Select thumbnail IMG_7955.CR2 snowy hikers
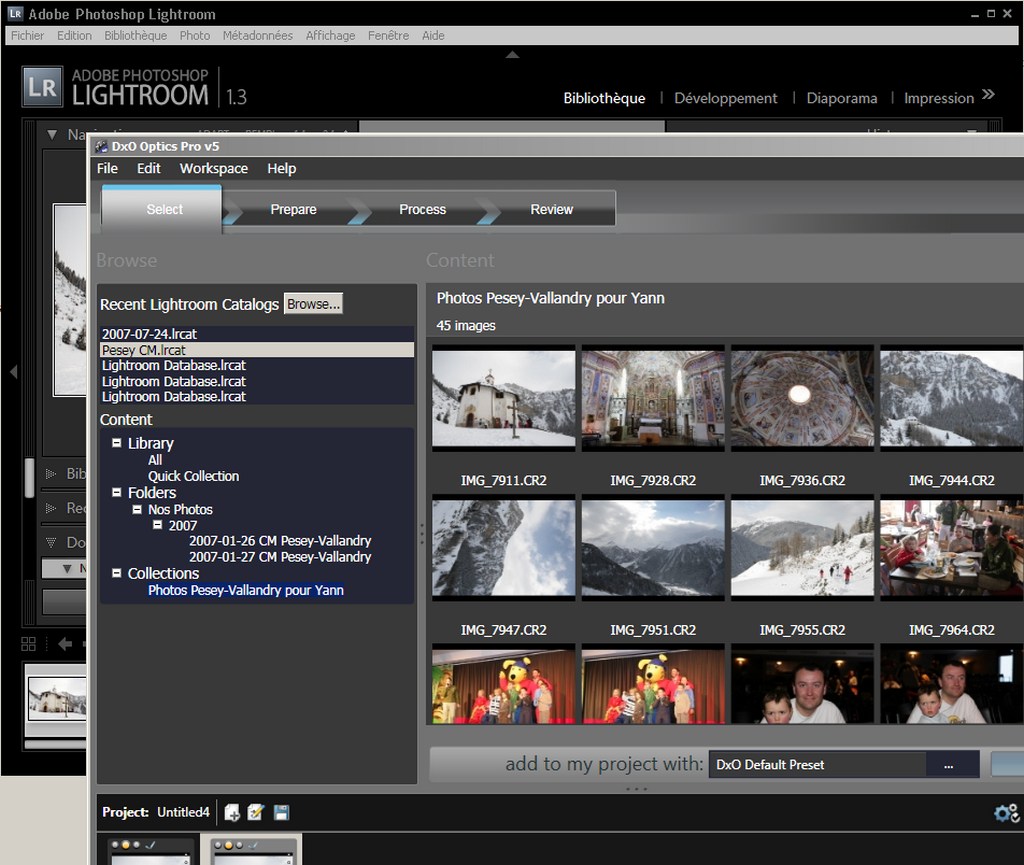Viewport: 1024px width, 865px height. tap(802, 548)
